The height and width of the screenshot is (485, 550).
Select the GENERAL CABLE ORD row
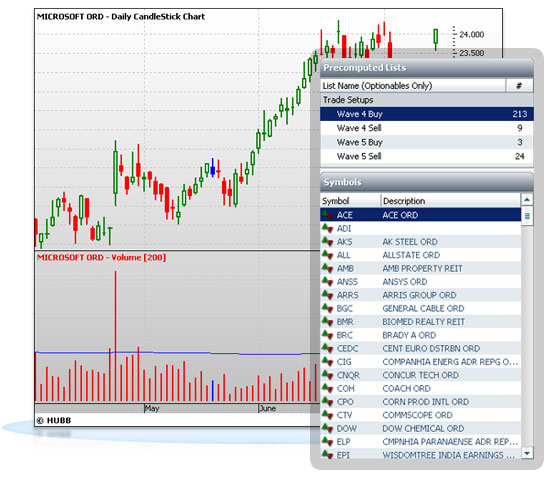coord(421,308)
